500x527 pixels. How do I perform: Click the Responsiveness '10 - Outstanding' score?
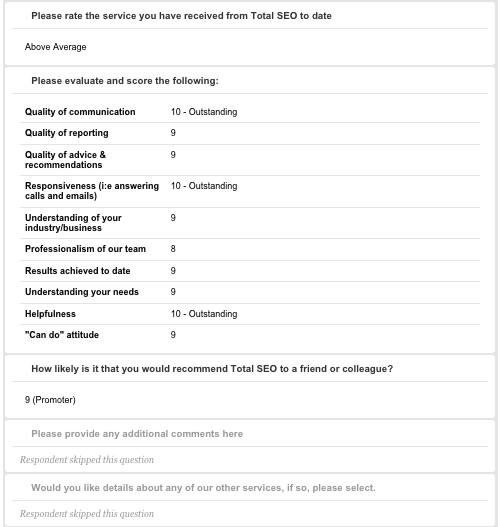point(204,186)
